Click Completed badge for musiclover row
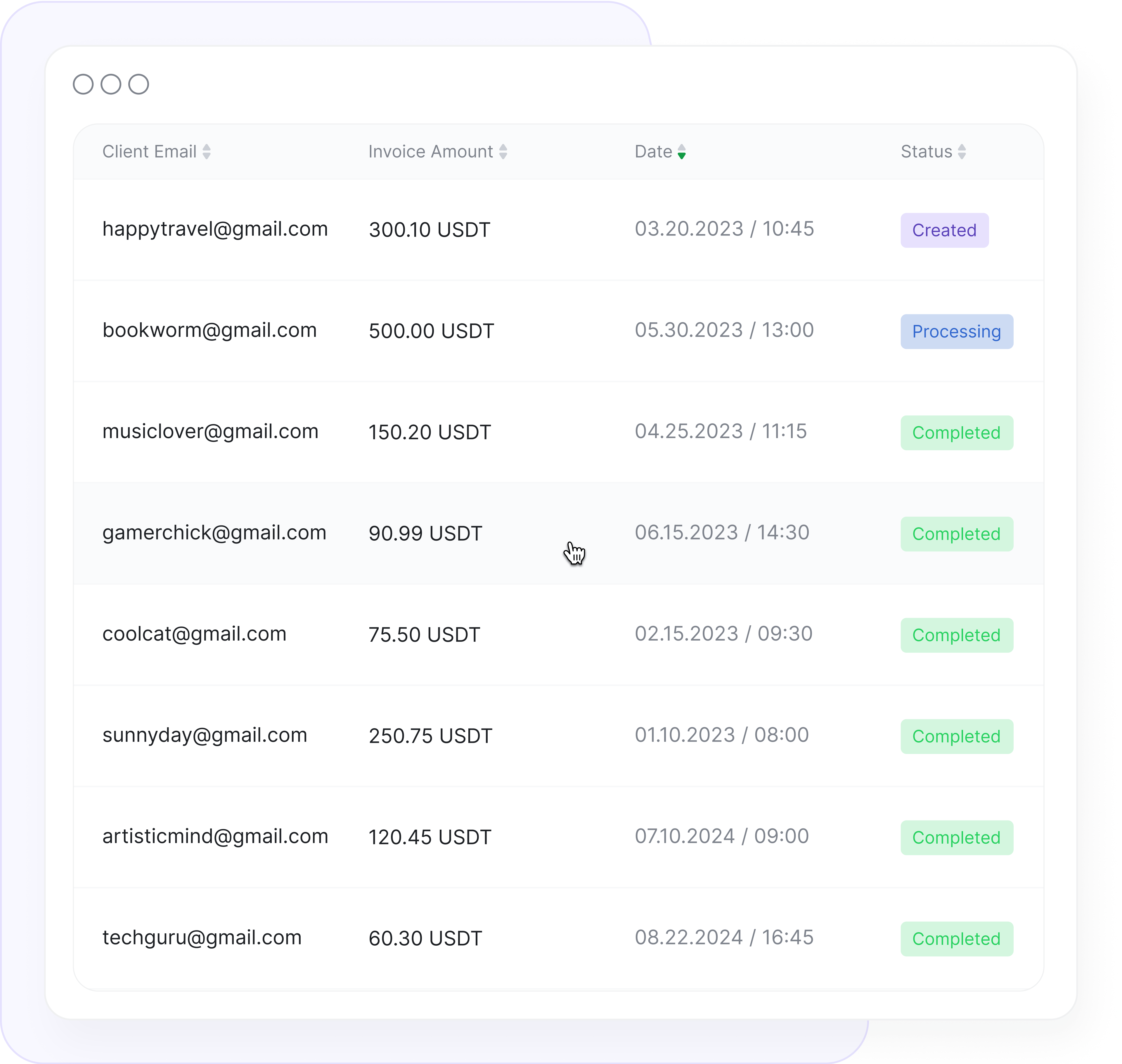This screenshot has height=1064, width=1122. click(956, 433)
